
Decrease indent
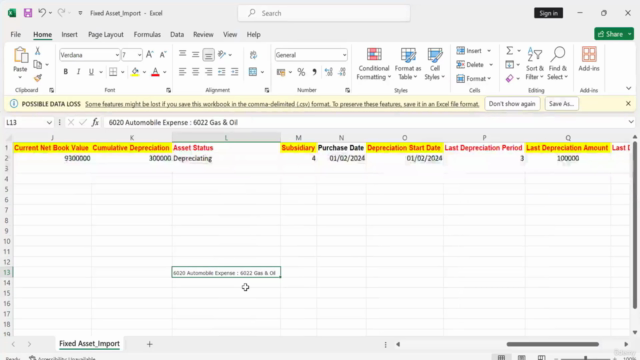(222, 72)
